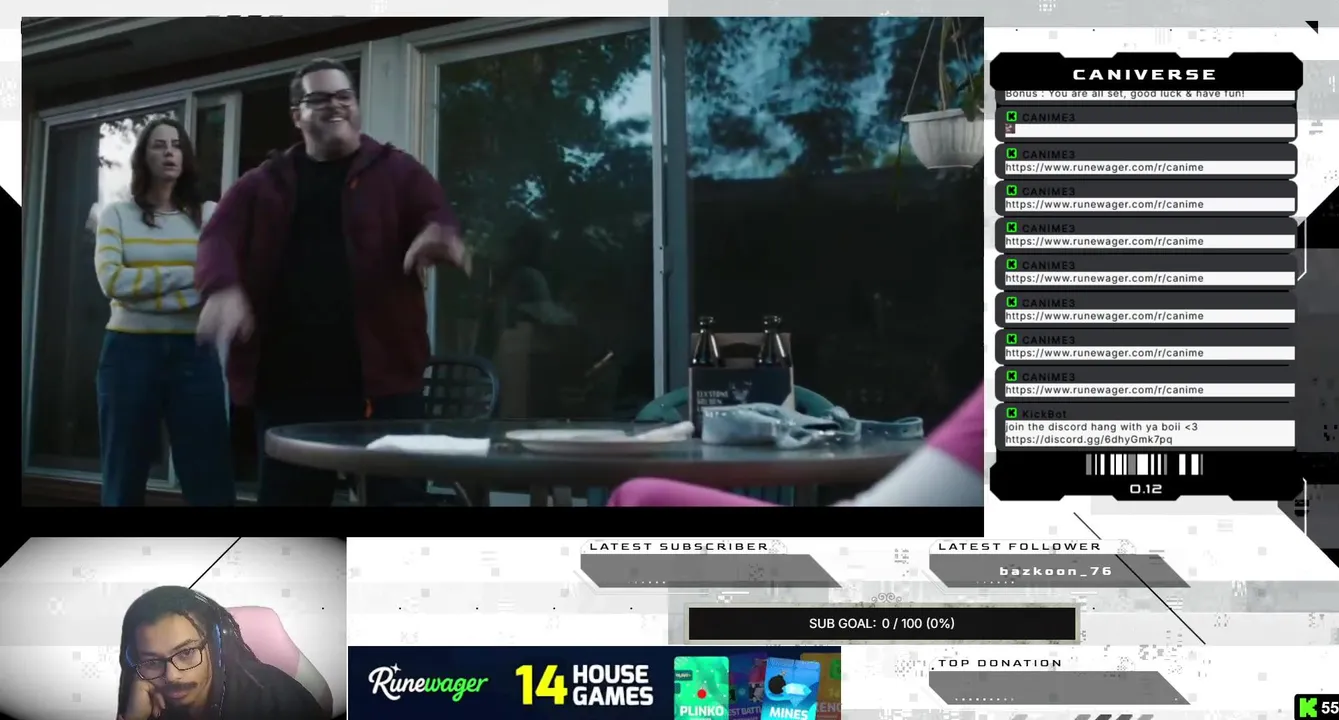Click the "0.12" version text below chat

point(1145,489)
